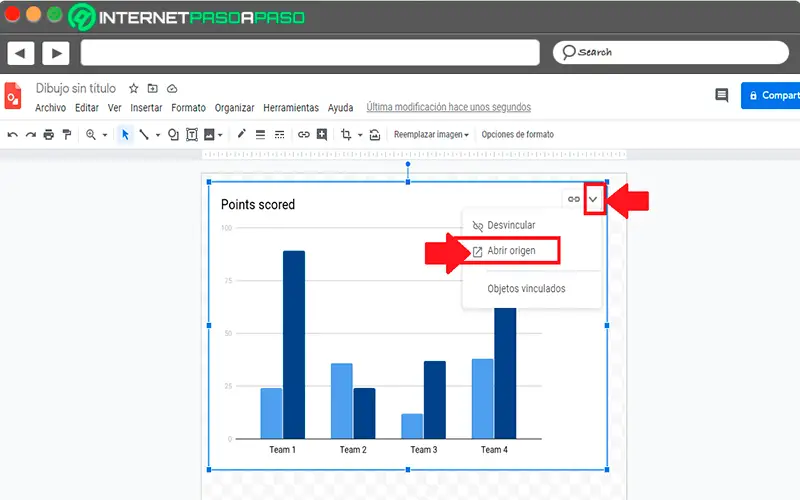
Task: Click the rotation handle above the chart
Action: point(408,164)
